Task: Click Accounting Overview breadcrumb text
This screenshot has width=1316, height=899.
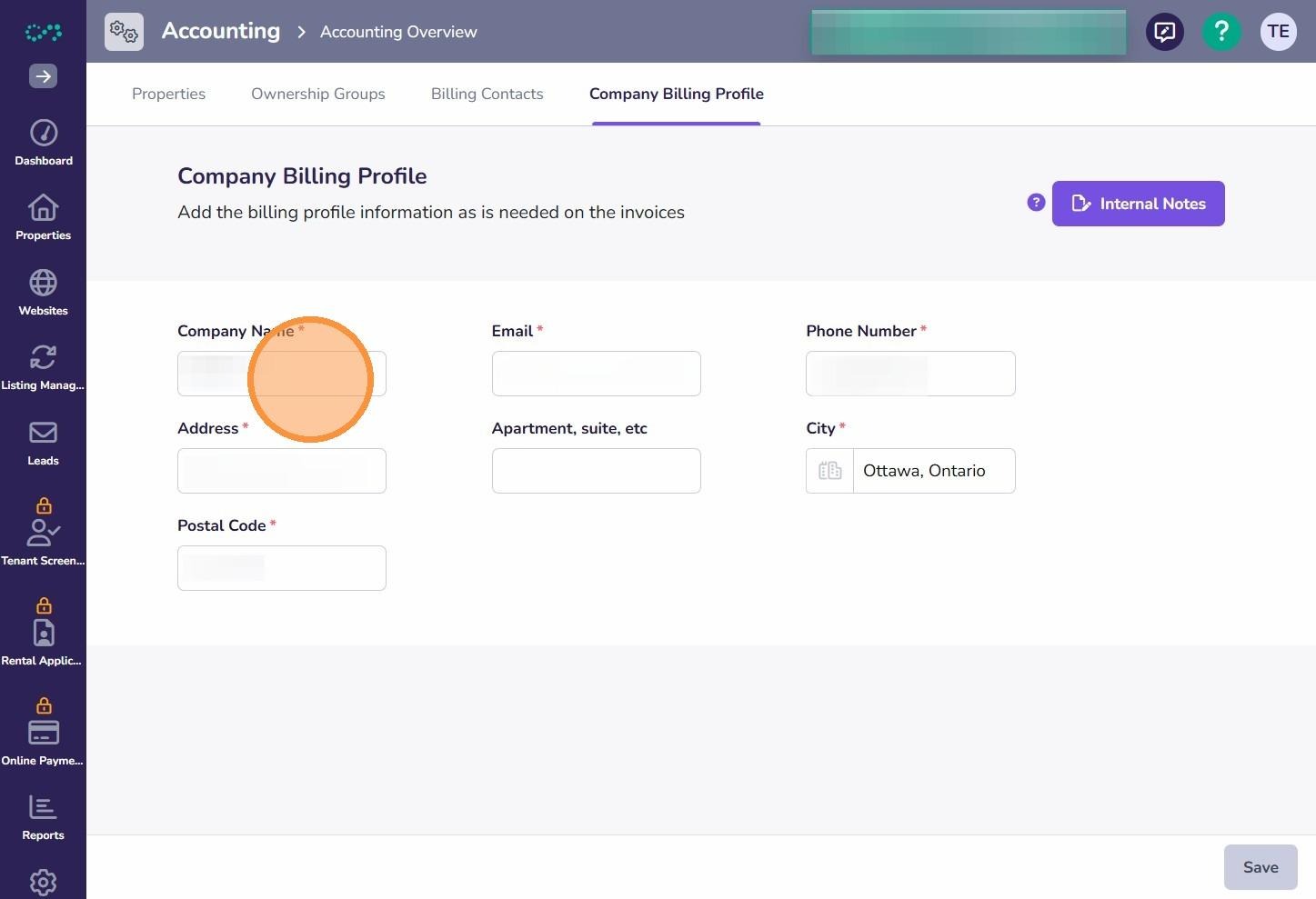Action: tap(398, 32)
